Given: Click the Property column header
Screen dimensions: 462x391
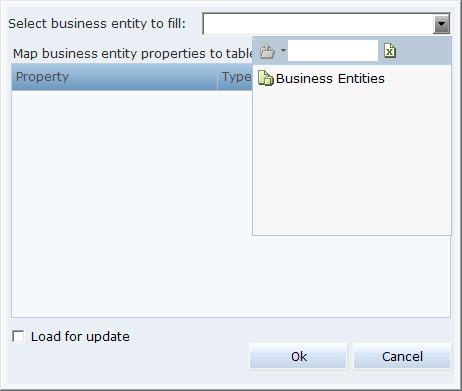Looking at the screenshot, I should click(x=114, y=77).
